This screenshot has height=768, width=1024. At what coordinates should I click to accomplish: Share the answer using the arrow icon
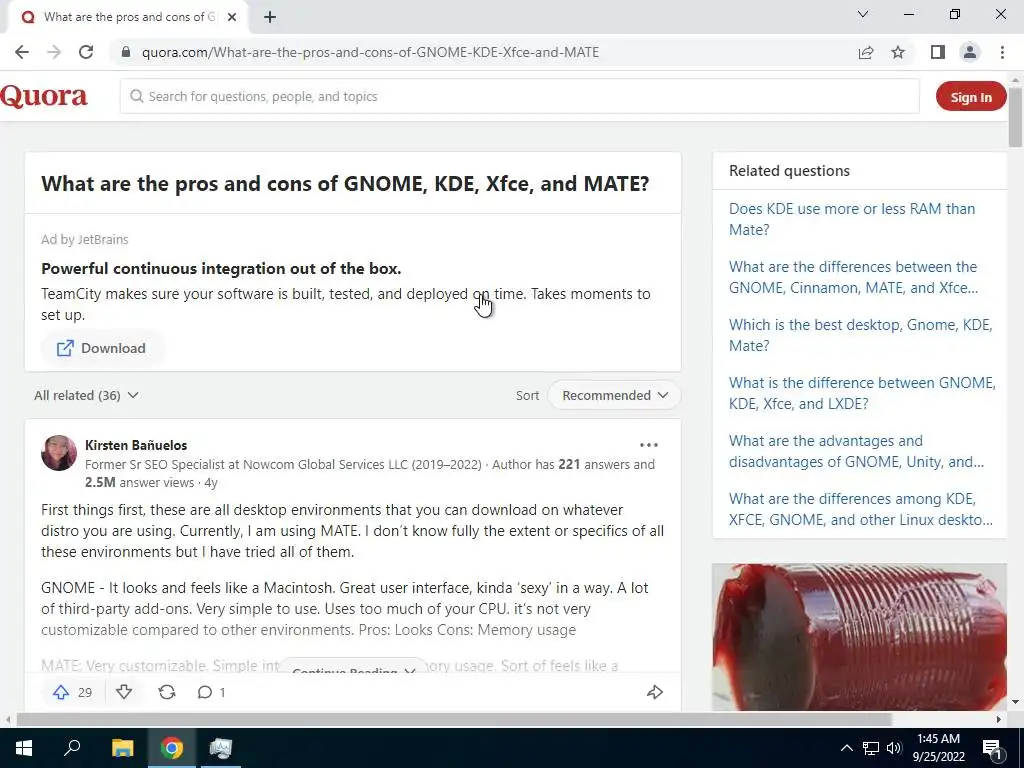654,692
